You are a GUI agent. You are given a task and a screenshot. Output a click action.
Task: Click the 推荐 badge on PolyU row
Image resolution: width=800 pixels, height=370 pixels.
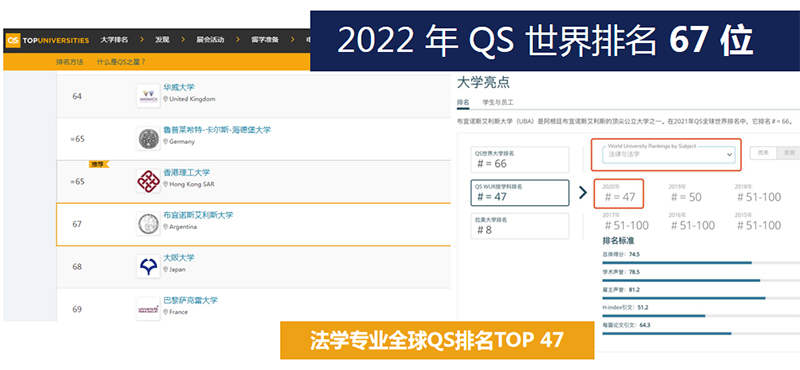coord(98,164)
